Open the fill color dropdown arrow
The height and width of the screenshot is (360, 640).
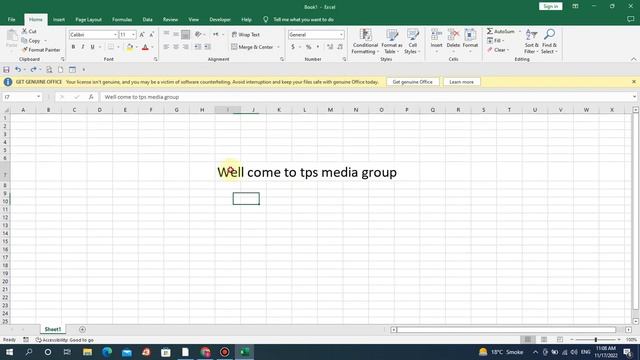tap(136, 47)
